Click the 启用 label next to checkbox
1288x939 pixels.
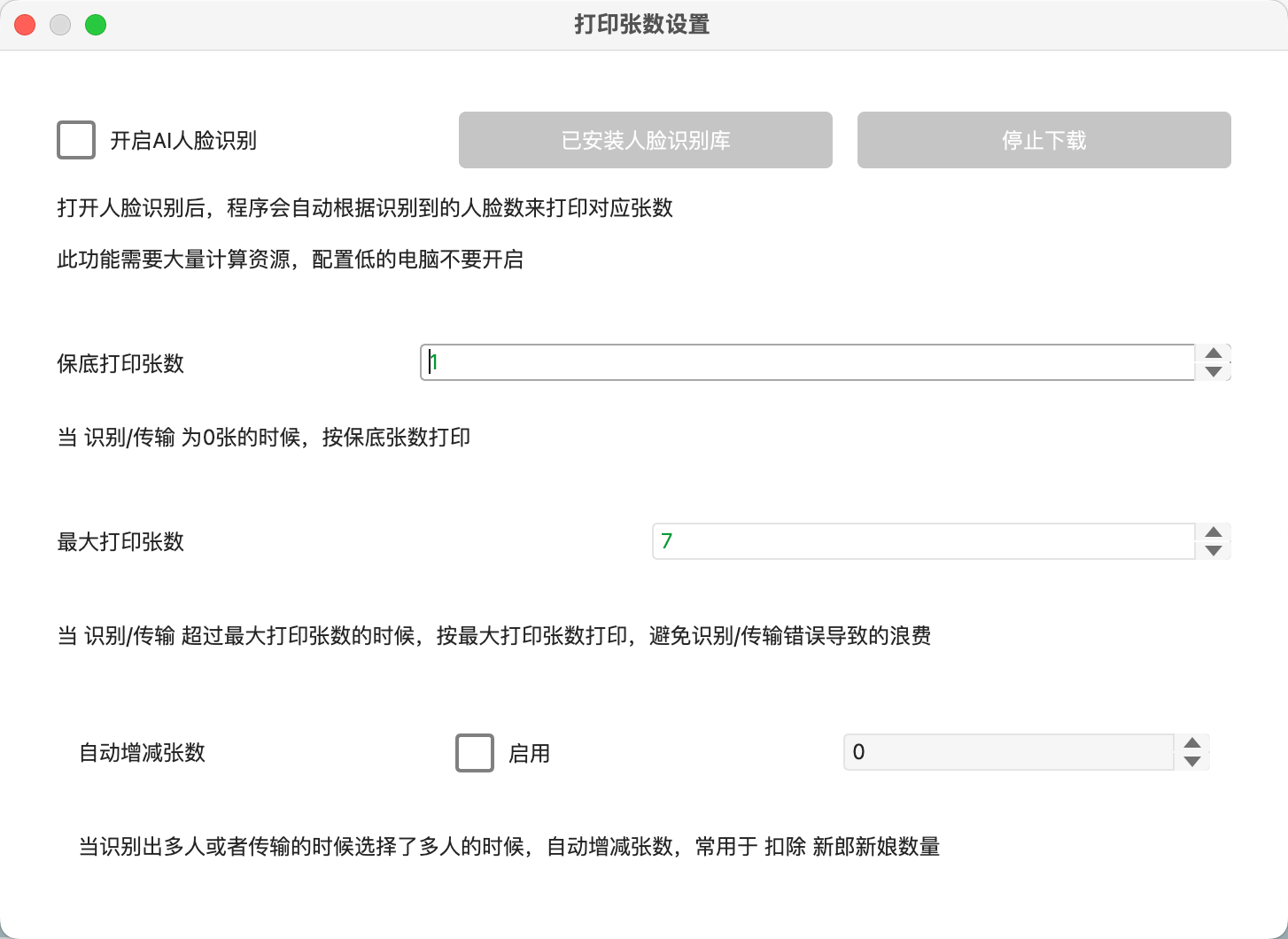[x=529, y=754]
